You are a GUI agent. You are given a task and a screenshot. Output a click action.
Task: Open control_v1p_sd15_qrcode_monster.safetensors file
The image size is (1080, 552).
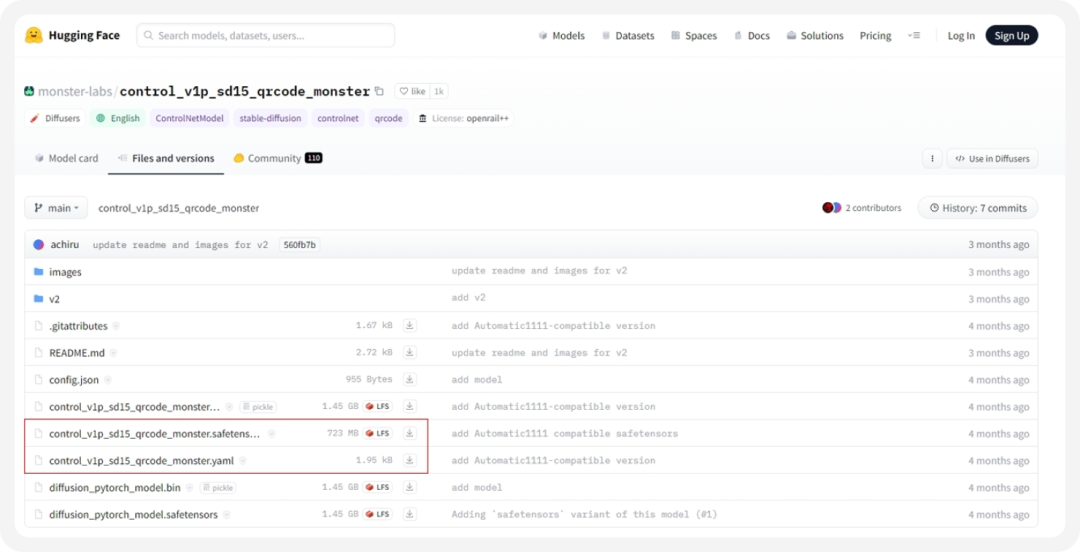[x=155, y=434]
